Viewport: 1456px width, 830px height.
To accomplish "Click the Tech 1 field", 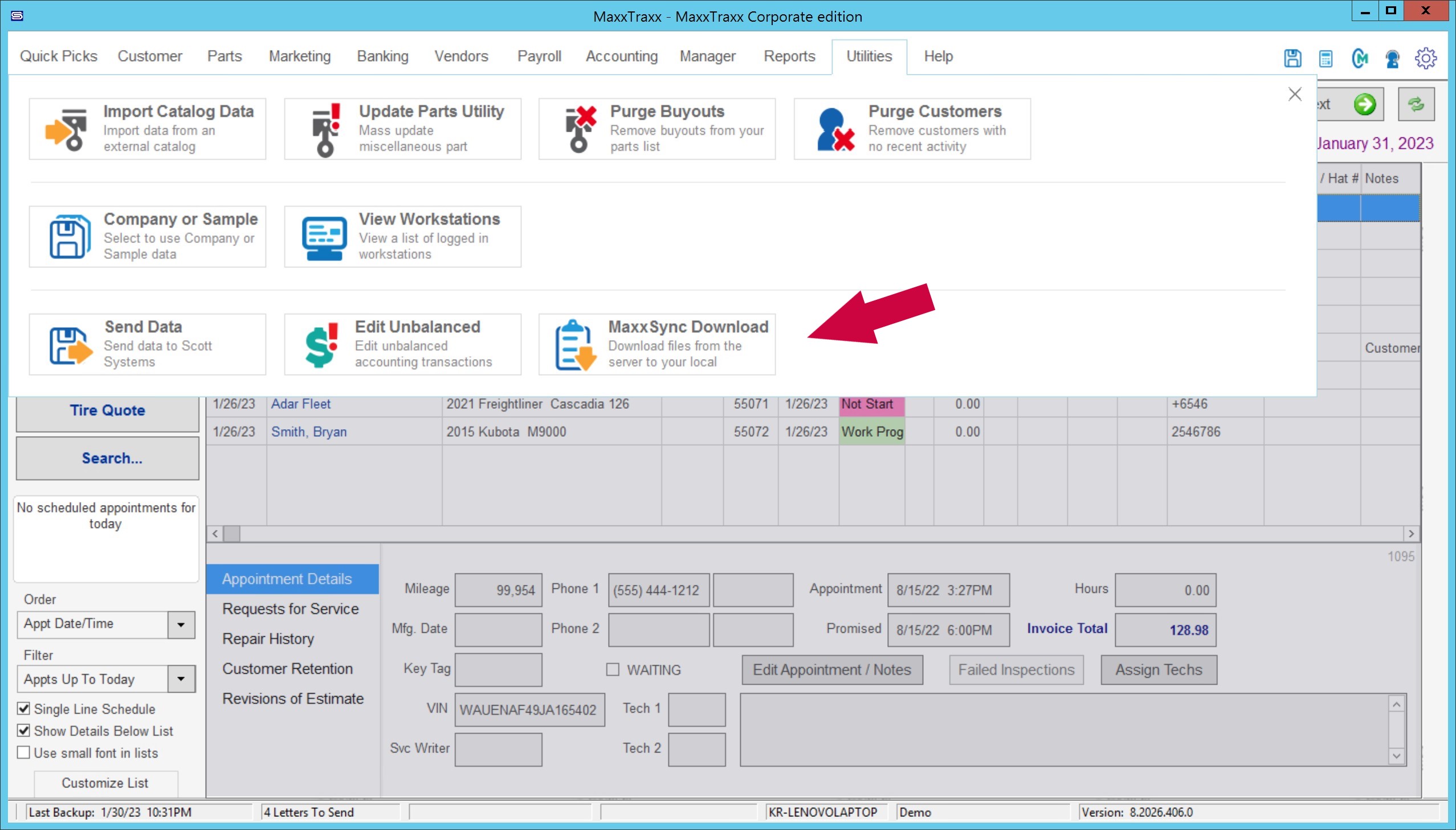I will 696,710.
